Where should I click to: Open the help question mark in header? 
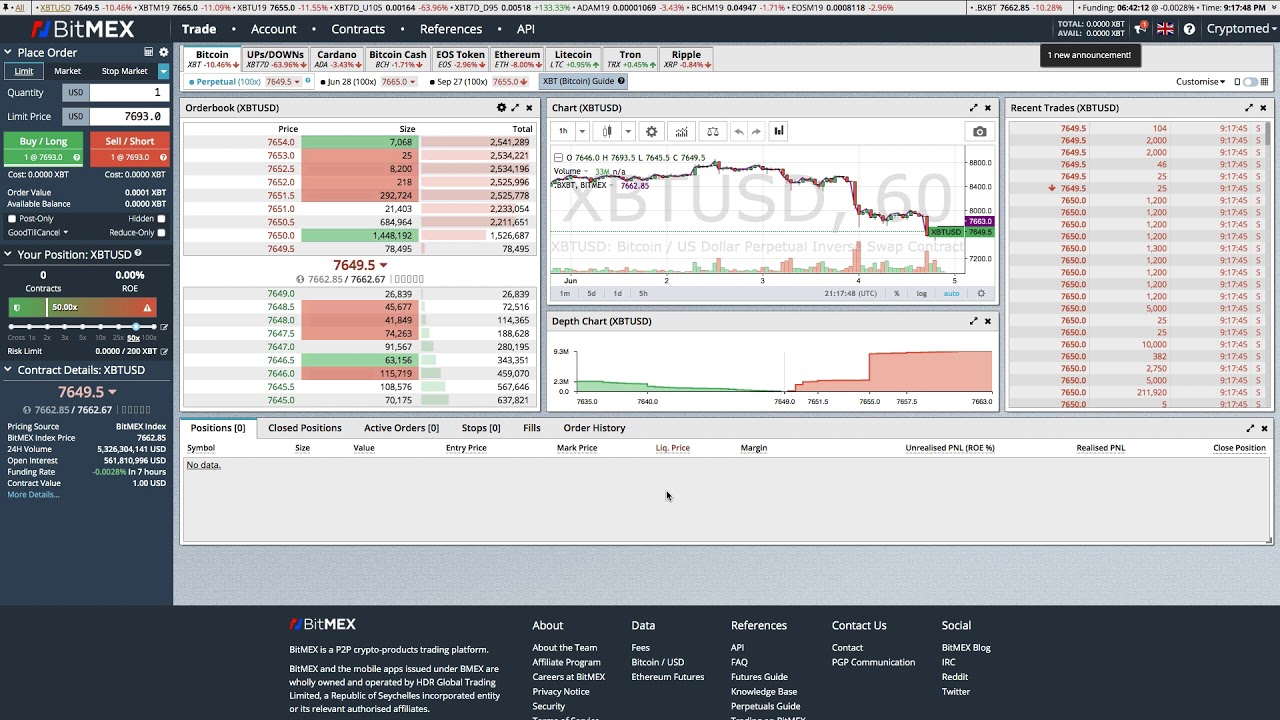(x=1189, y=29)
